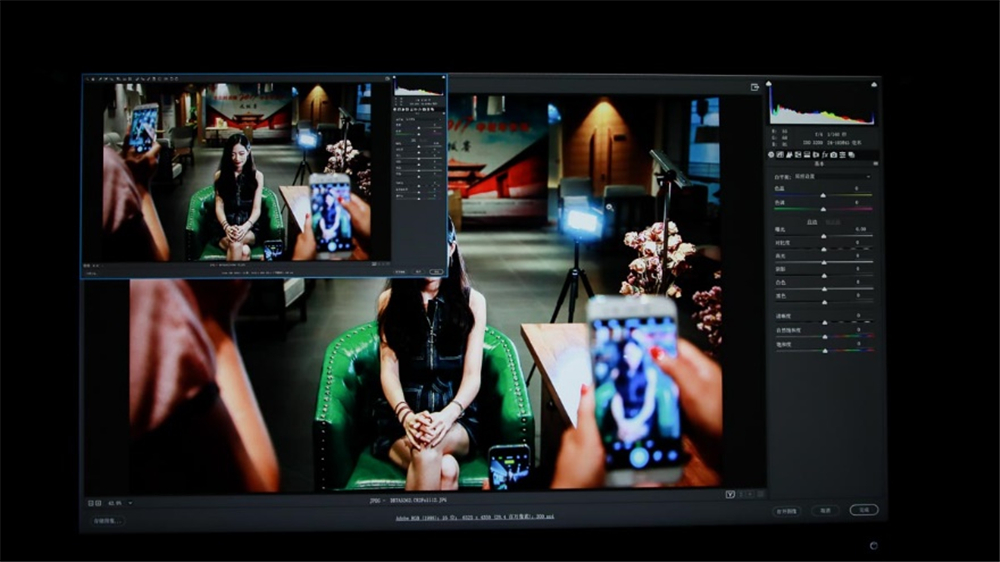
Task: Open the Lens Corrections panel tab icon
Action: 816,155
